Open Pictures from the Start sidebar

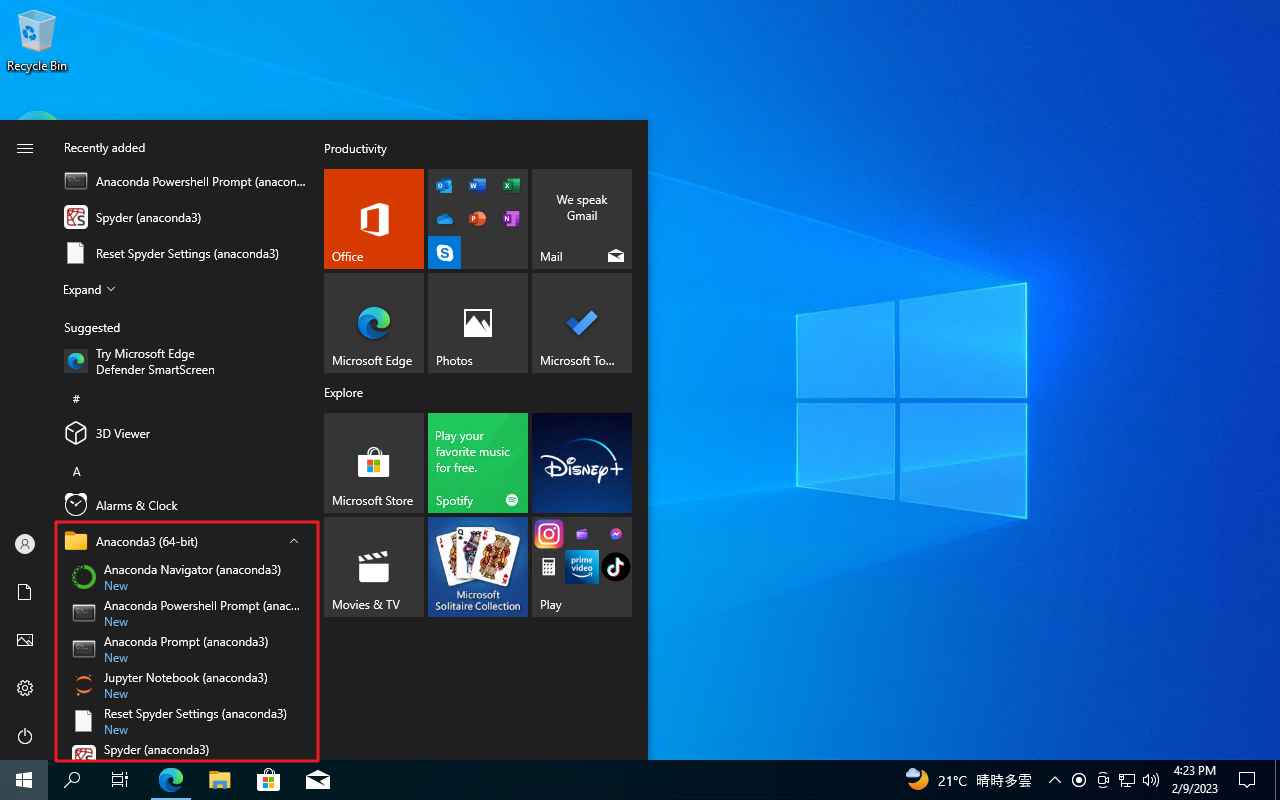(x=25, y=640)
